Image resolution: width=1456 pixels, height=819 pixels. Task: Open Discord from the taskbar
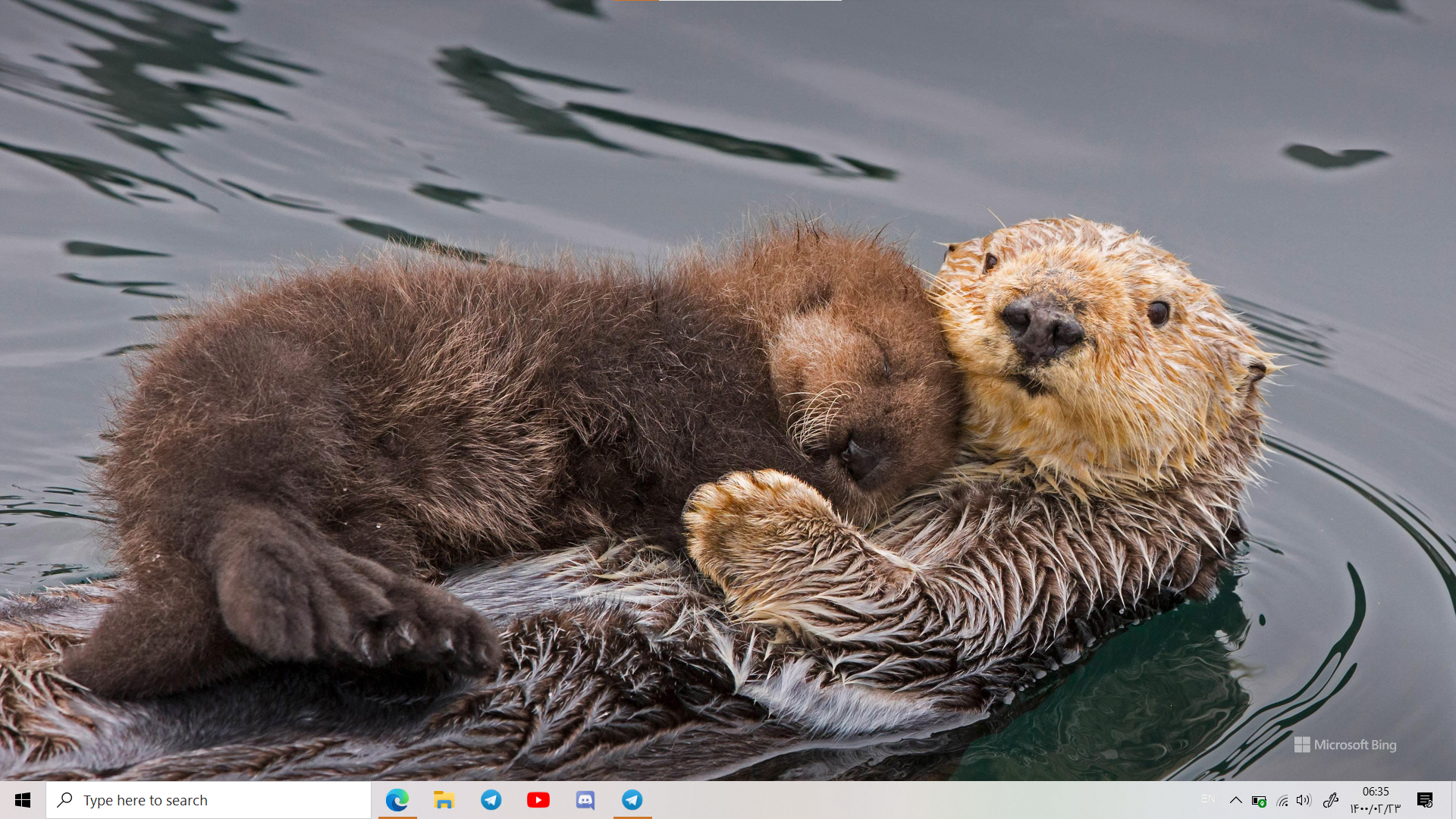[x=585, y=800]
